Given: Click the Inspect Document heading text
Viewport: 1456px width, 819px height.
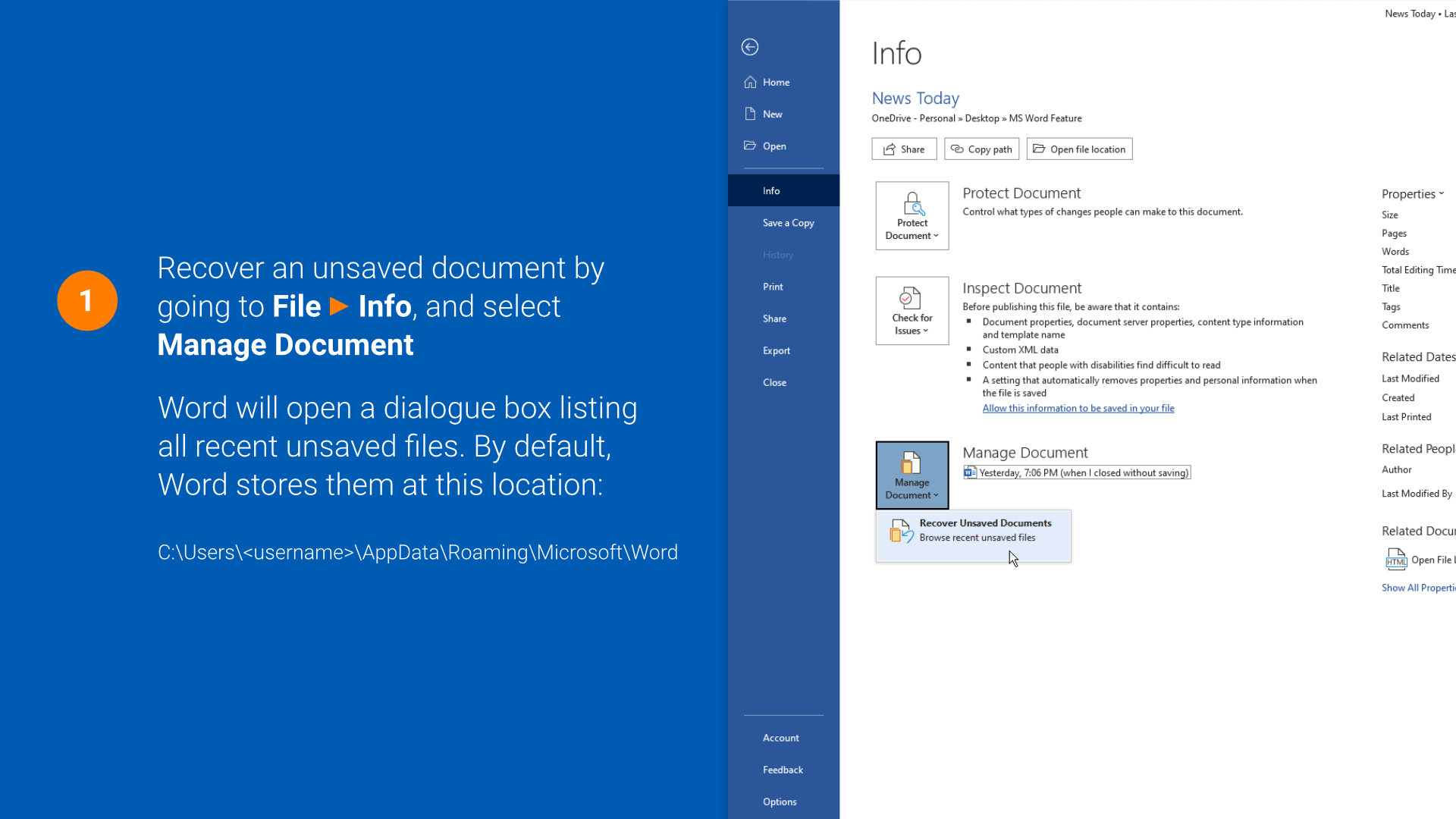Looking at the screenshot, I should (1021, 288).
